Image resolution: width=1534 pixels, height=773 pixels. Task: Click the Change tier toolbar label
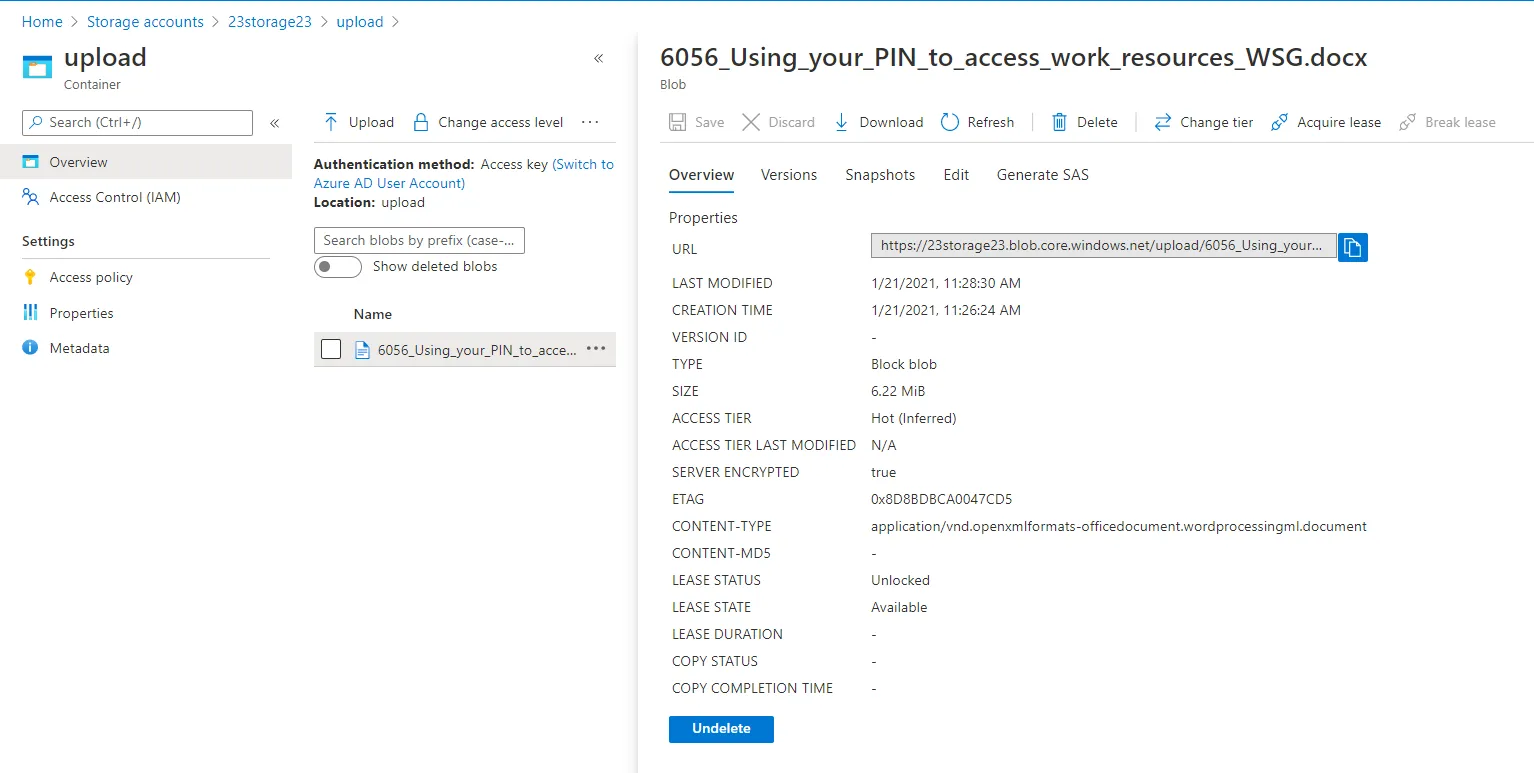pyautogui.click(x=1217, y=122)
